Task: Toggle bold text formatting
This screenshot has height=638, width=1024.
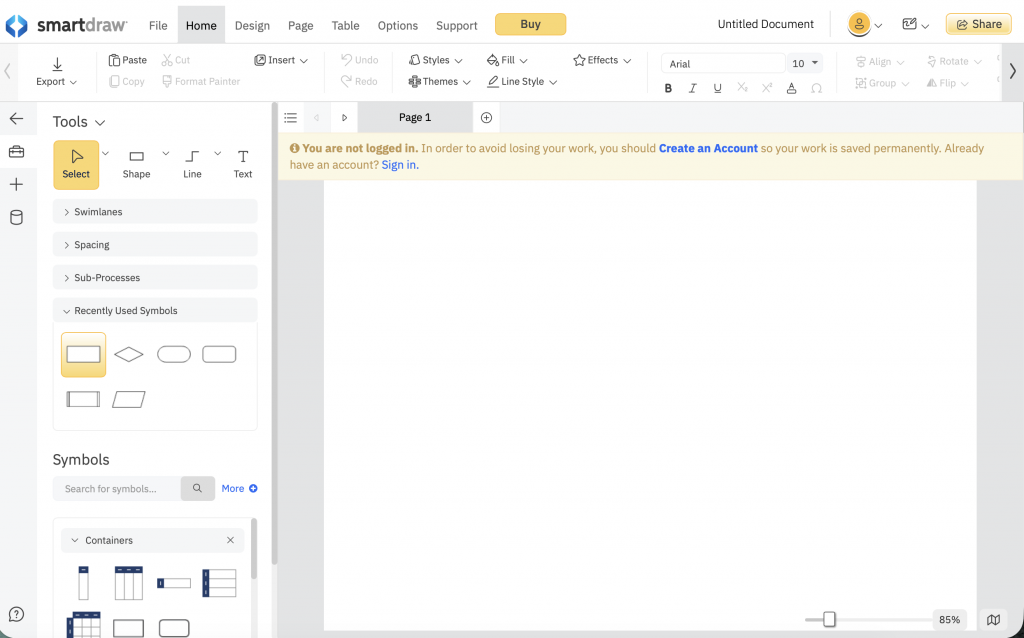Action: pyautogui.click(x=668, y=88)
